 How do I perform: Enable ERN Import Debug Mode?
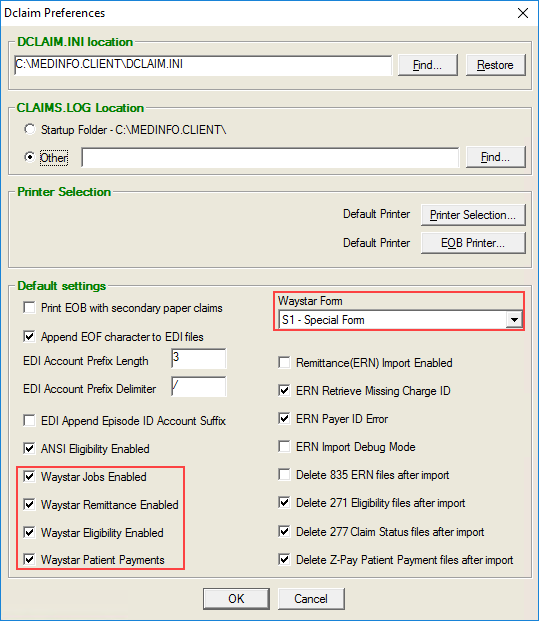click(x=284, y=447)
